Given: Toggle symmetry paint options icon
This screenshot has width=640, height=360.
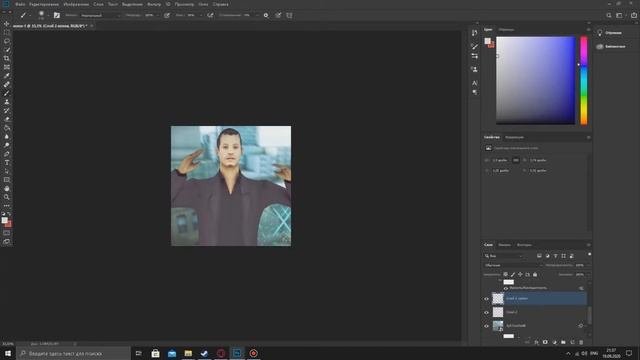Looking at the screenshot, I should coord(289,15).
